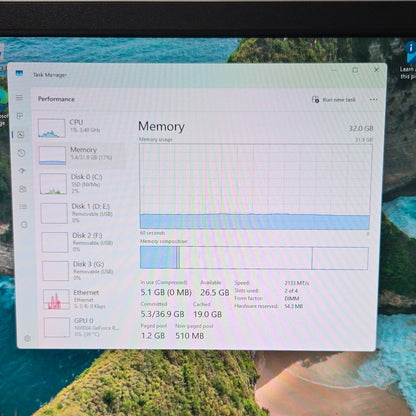The image size is (416, 416).
Task: Select Disk 0 (C:) in the list
Action: pyautogui.click(x=82, y=183)
